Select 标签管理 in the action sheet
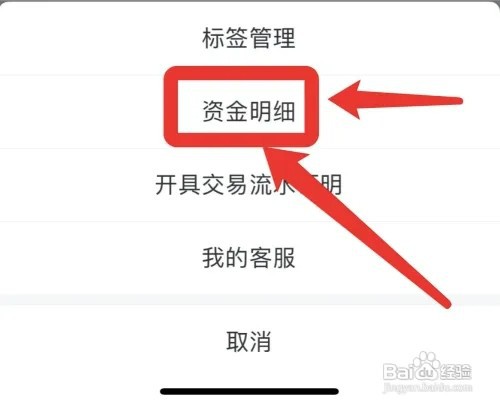The image size is (500, 405). [249, 38]
